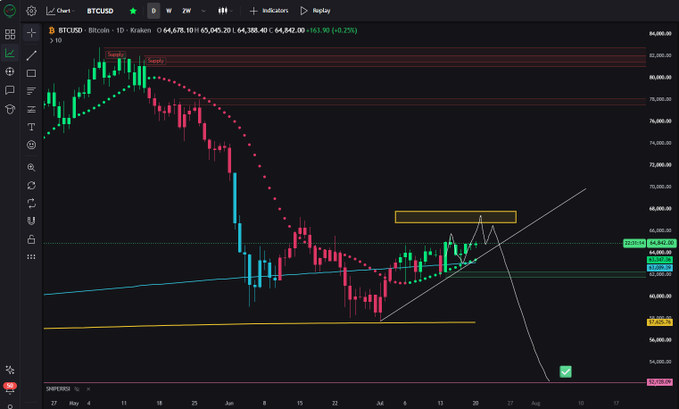Click the green 63,347.36 price label

pyautogui.click(x=660, y=260)
